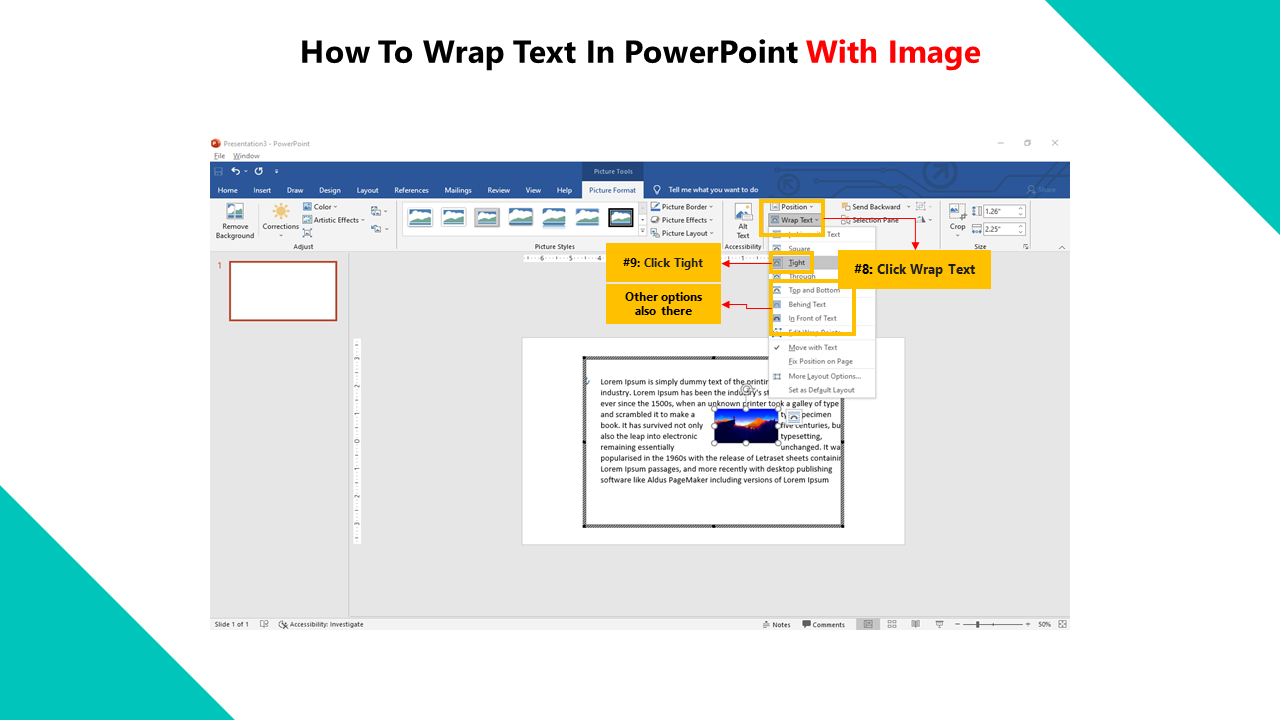Select slide 1 thumbnail in the panel
Screen dimensions: 1280x720
[x=283, y=291]
